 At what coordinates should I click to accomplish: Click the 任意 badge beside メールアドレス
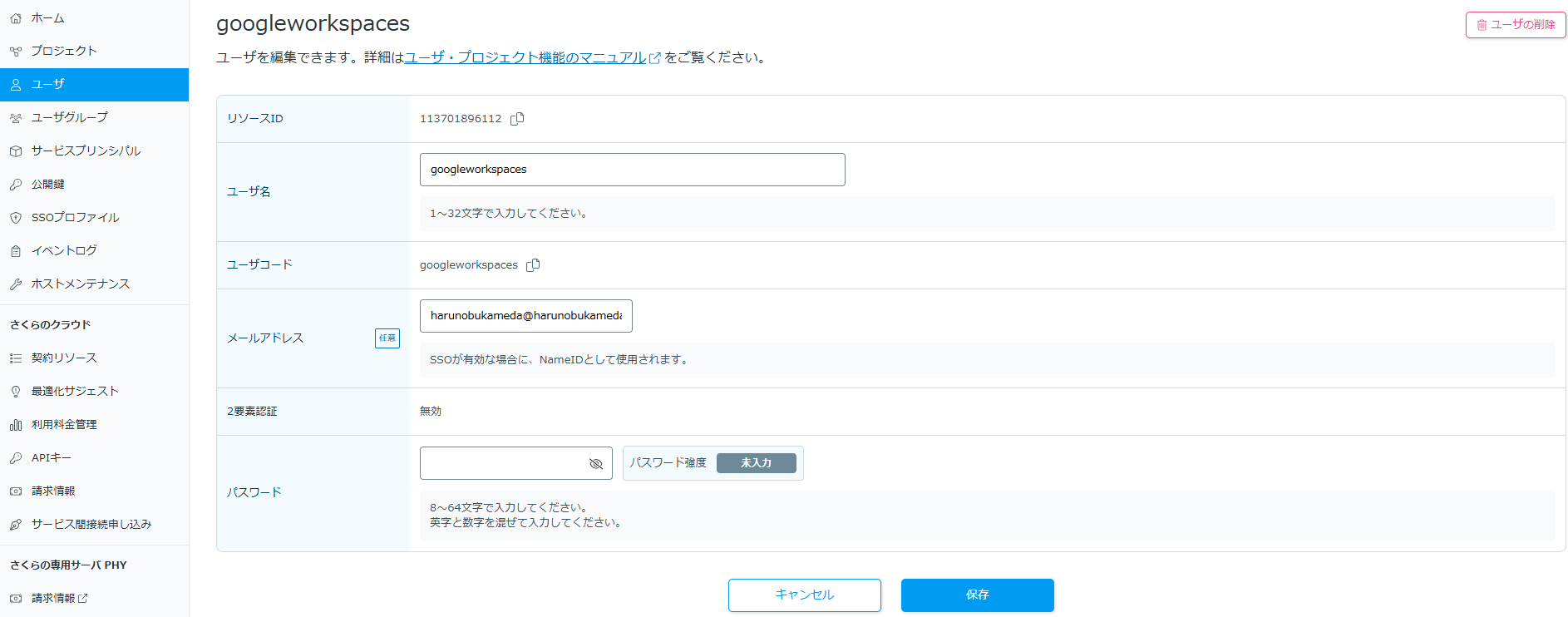387,338
